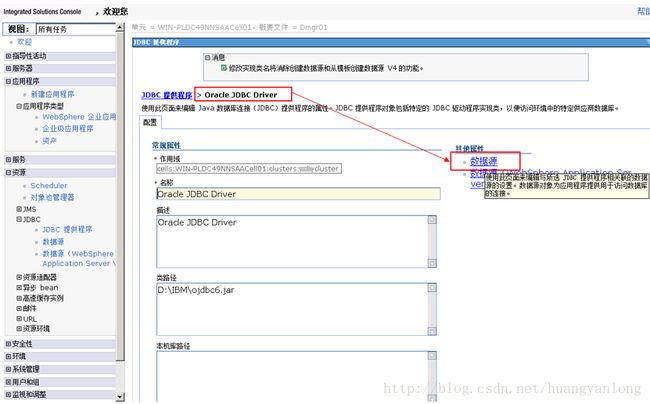Open 资产 link in sidebar
This screenshot has height=404, width=650.
pyautogui.click(x=49, y=141)
